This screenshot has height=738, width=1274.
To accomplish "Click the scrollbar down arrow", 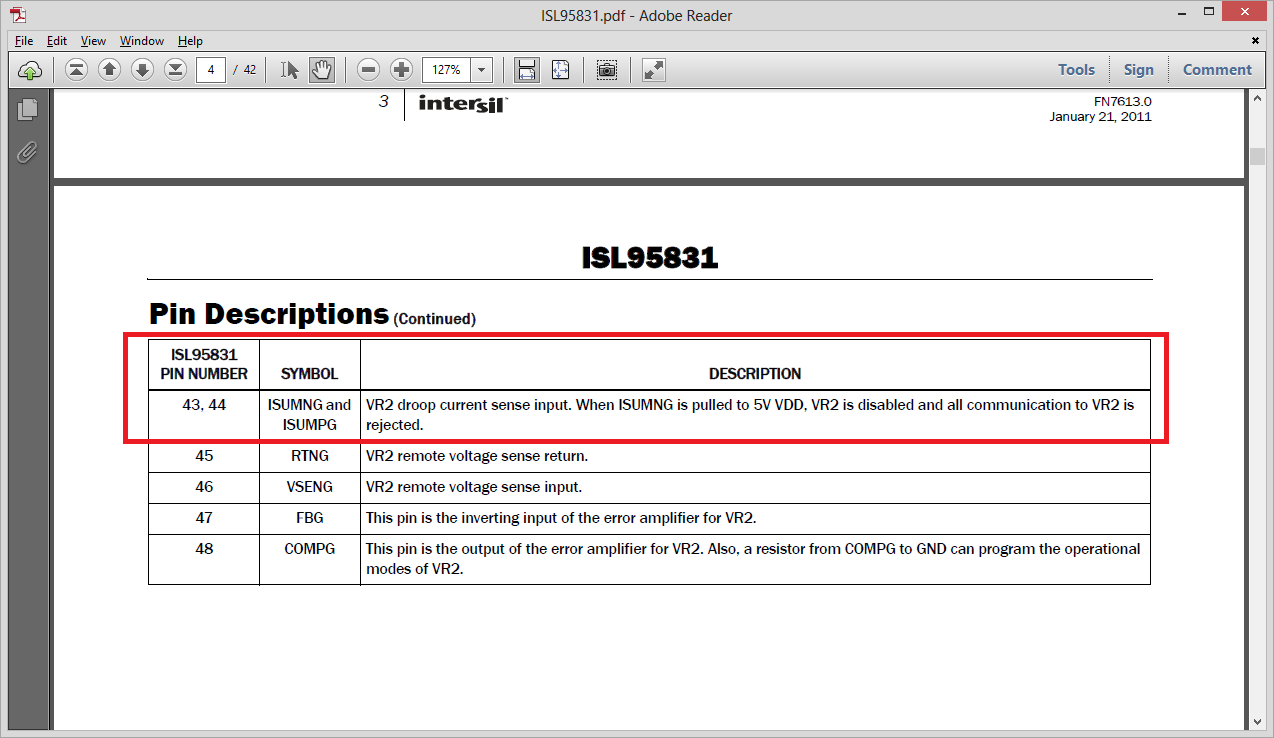I will 1257,722.
